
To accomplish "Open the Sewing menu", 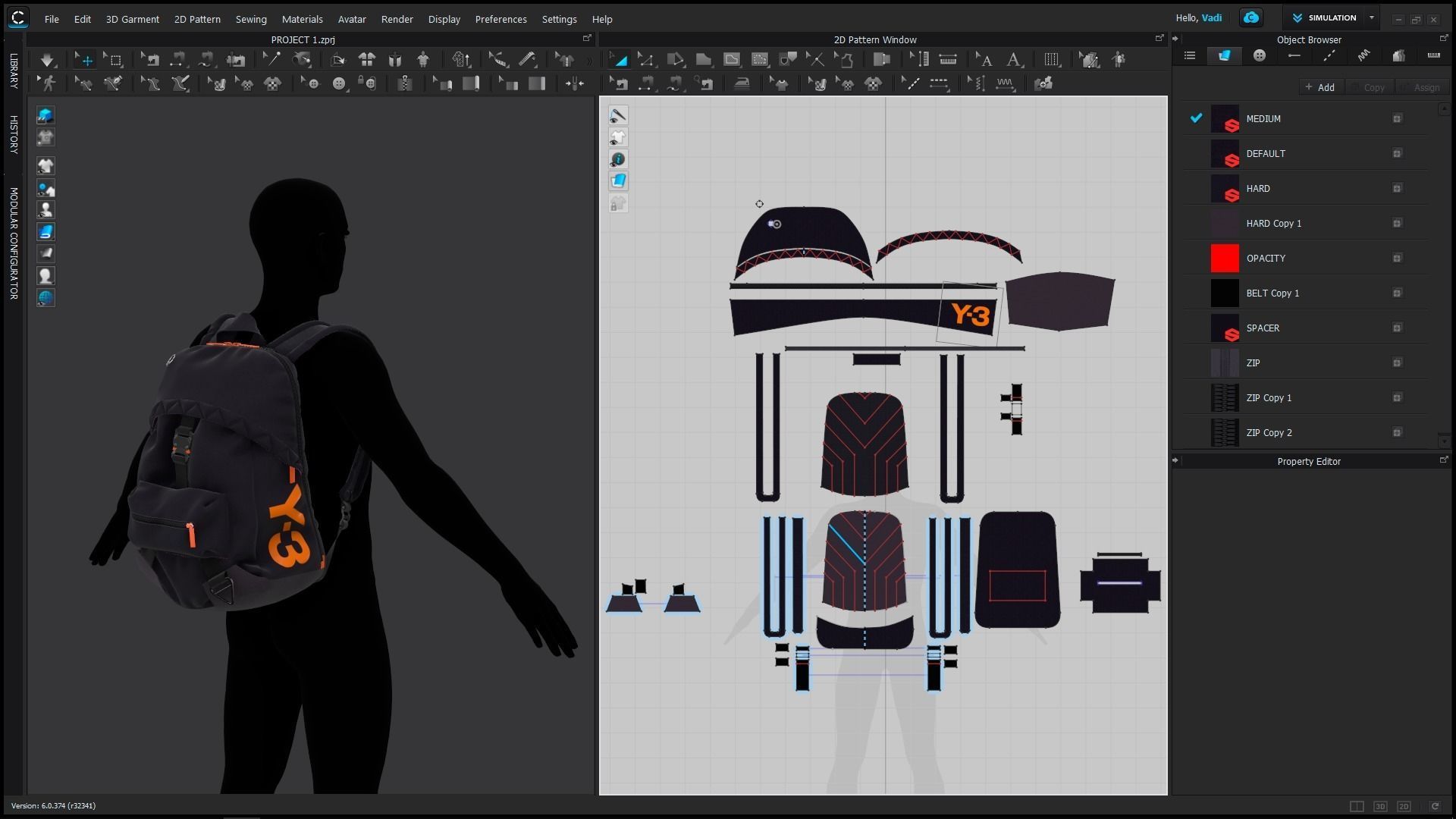I will coord(251,19).
